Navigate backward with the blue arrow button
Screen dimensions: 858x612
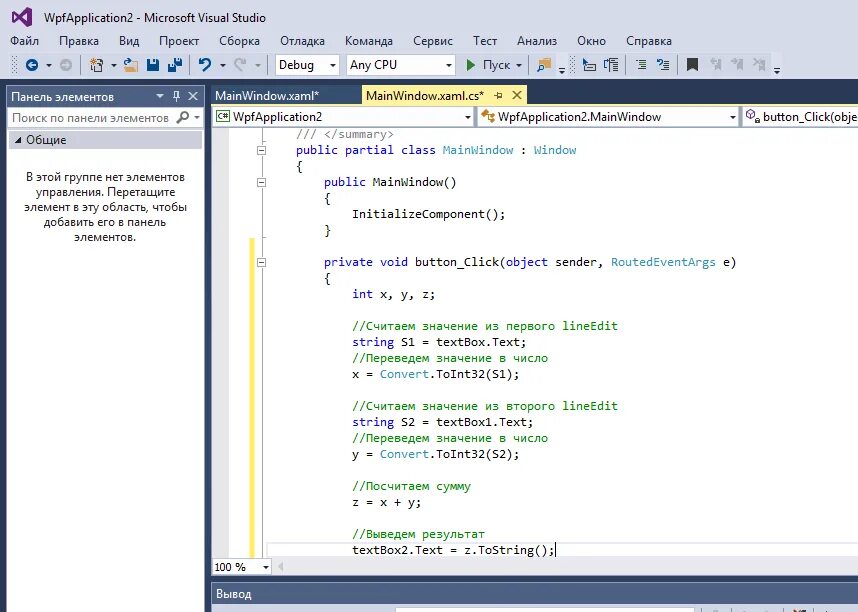(x=32, y=65)
